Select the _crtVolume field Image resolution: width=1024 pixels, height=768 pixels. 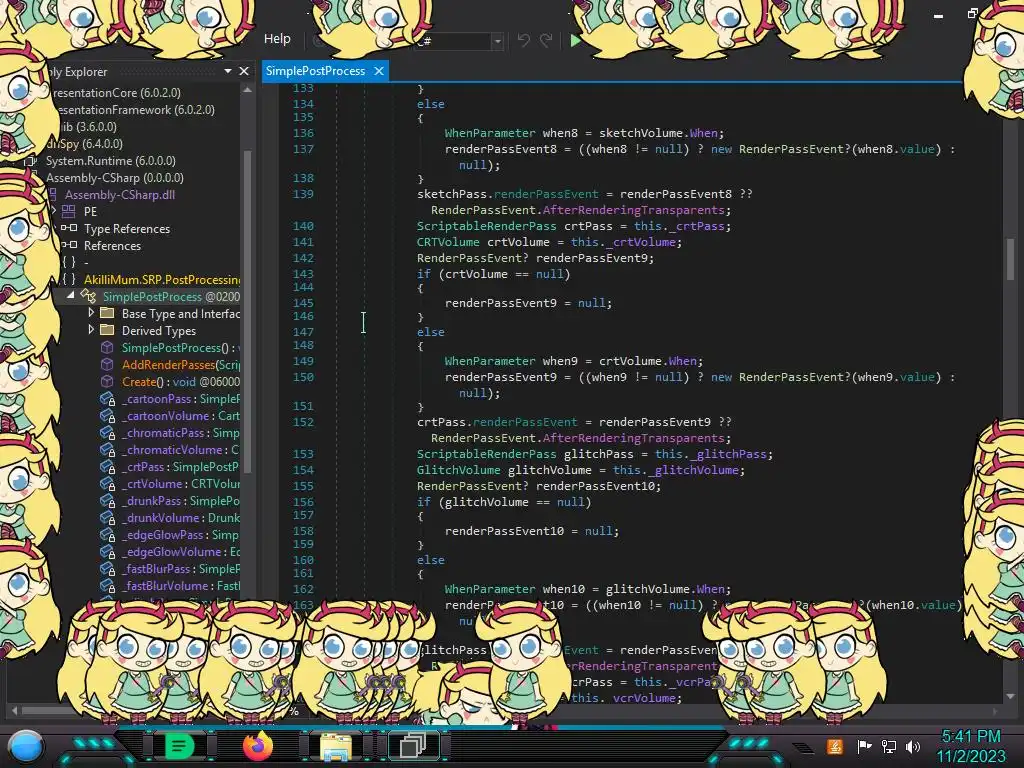tap(181, 483)
